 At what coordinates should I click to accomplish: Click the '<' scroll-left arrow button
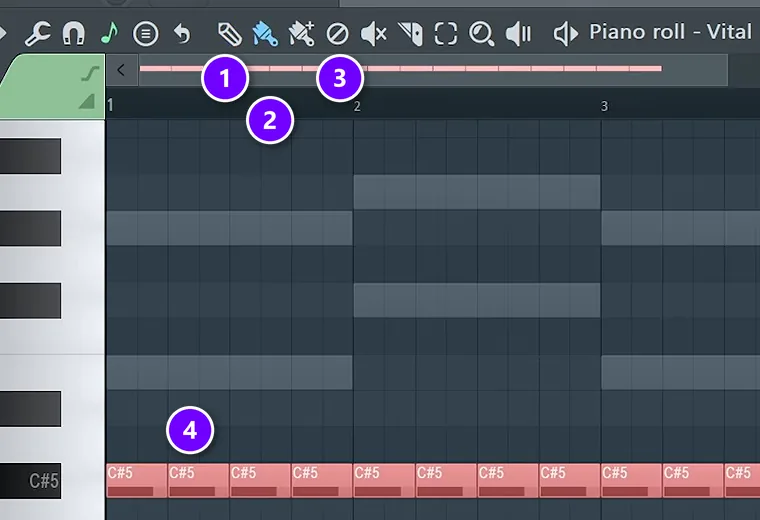click(x=121, y=70)
